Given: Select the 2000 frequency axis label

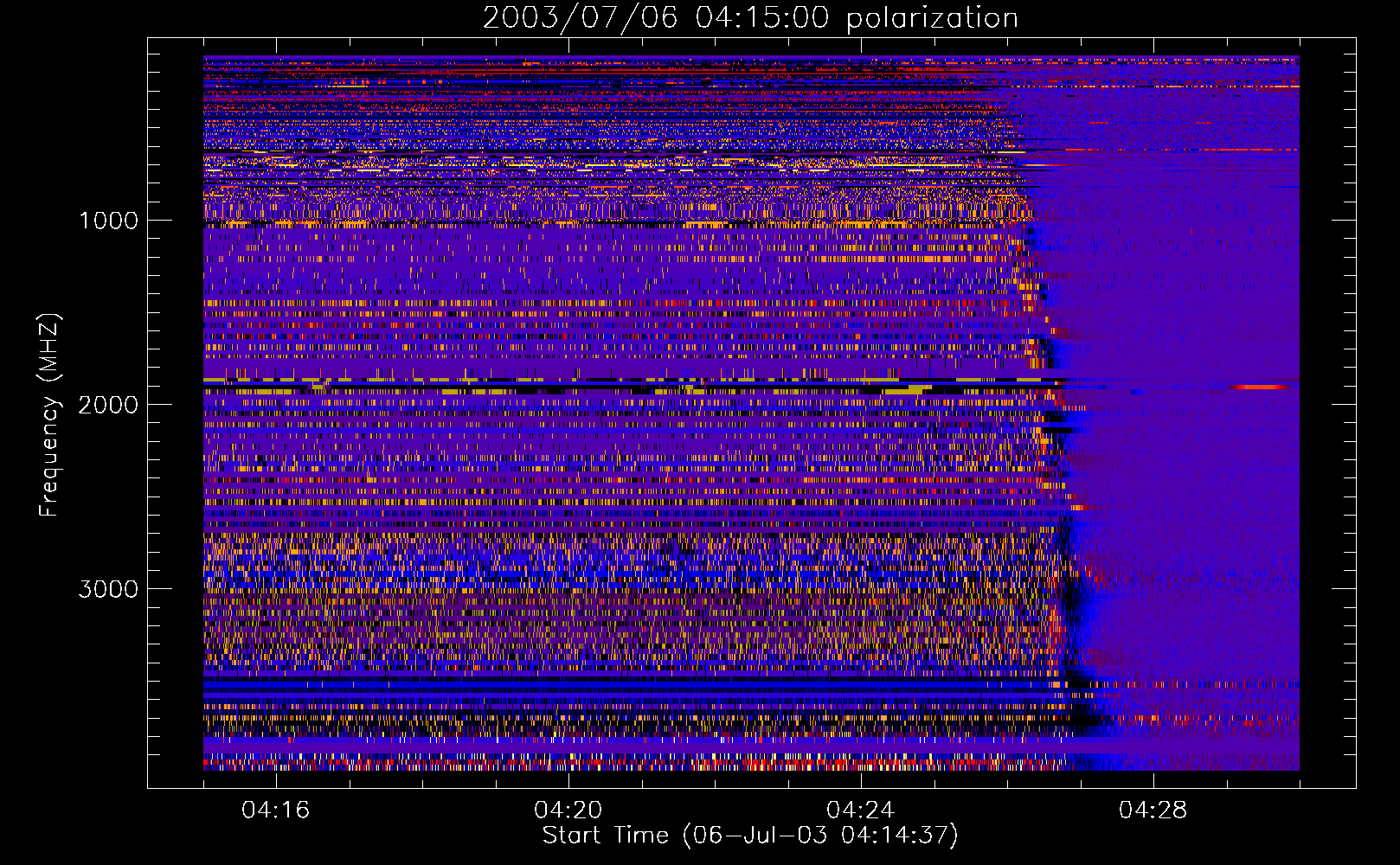Looking at the screenshot, I should pos(108,405).
